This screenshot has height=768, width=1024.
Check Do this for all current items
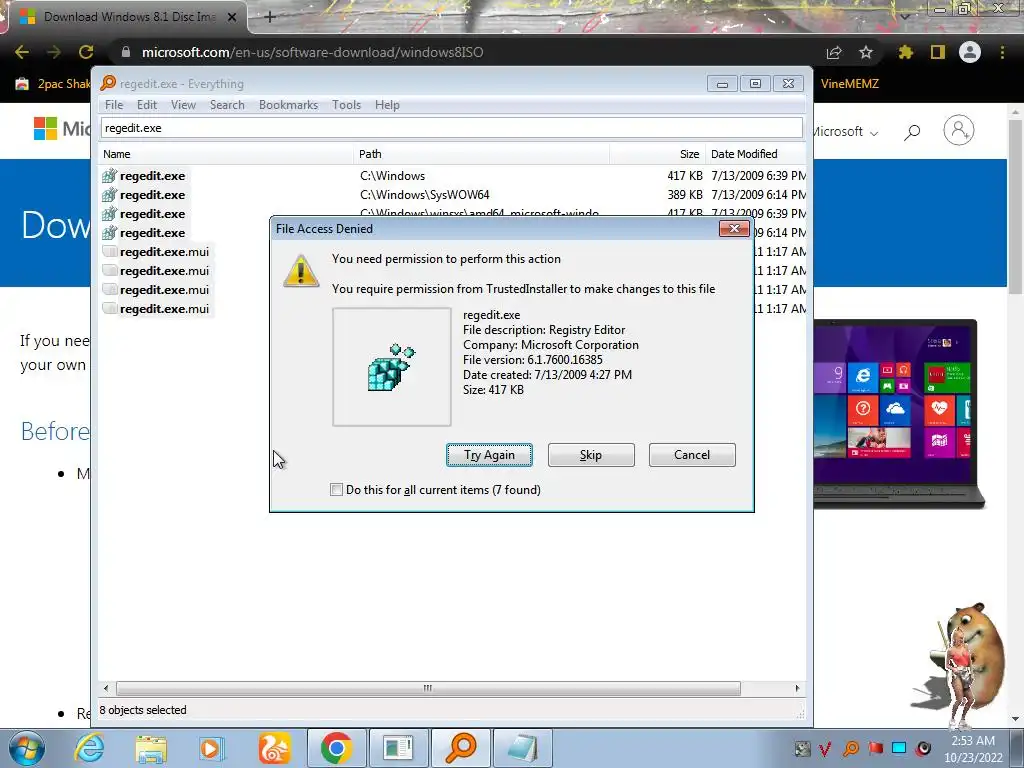point(336,490)
